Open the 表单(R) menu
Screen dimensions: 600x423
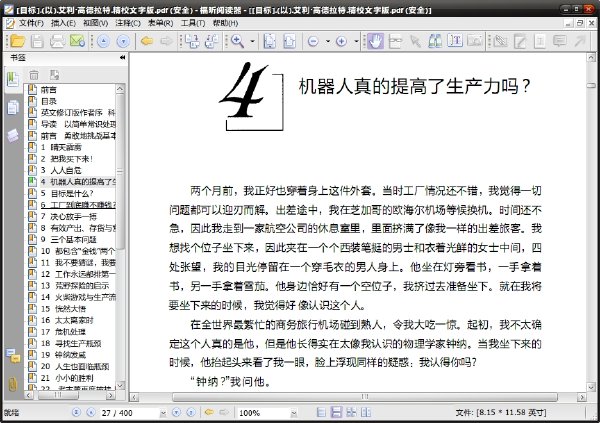[161, 23]
